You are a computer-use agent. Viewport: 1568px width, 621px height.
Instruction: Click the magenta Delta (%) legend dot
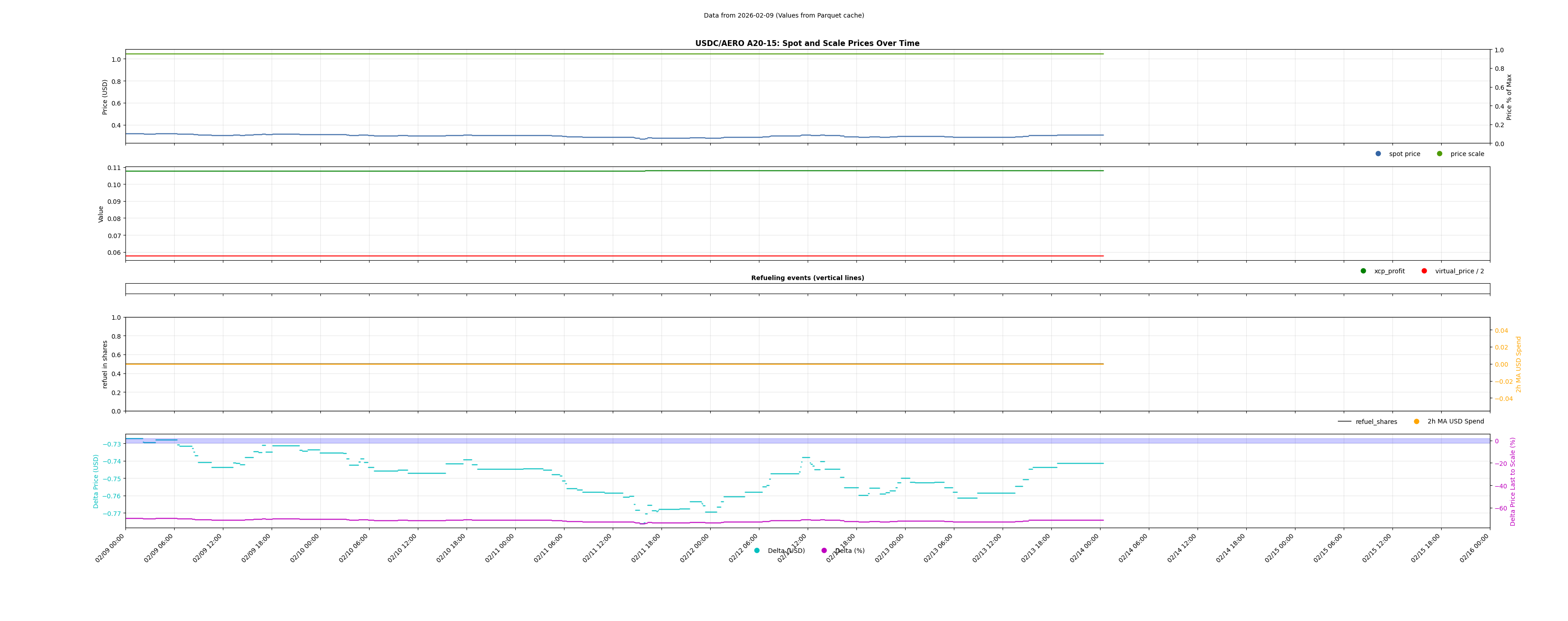pyautogui.click(x=824, y=551)
